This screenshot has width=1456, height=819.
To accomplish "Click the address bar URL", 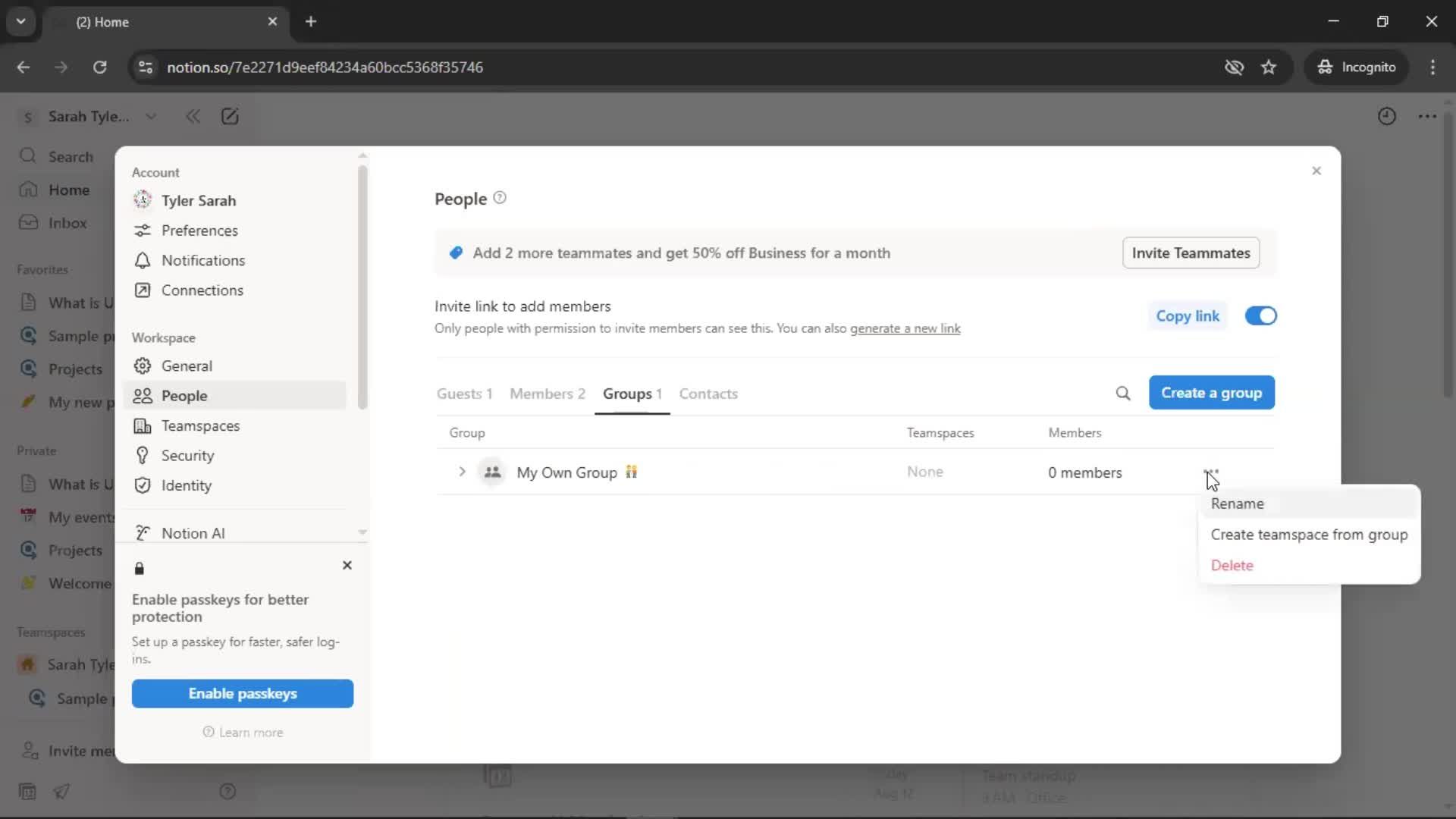I will click(x=325, y=67).
